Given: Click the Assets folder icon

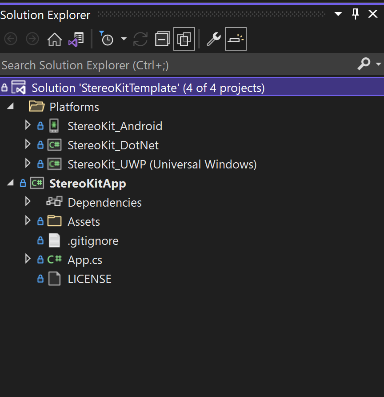Looking at the screenshot, I should tap(54, 221).
